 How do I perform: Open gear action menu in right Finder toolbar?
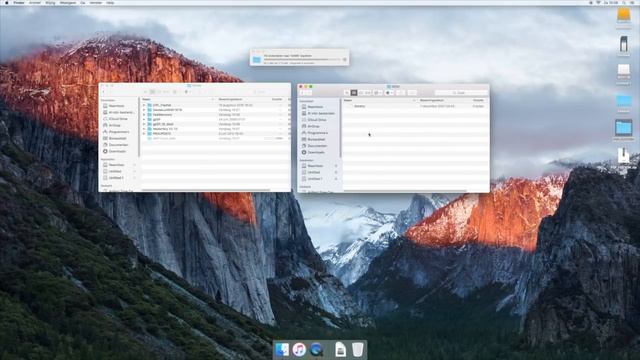tap(389, 93)
